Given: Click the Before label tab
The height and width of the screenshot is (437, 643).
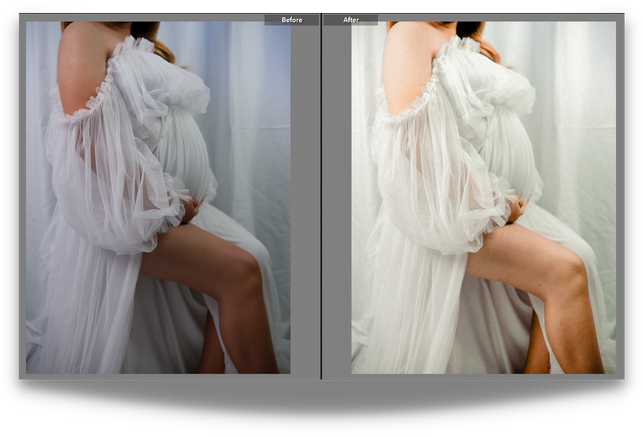Looking at the screenshot, I should [x=292, y=20].
